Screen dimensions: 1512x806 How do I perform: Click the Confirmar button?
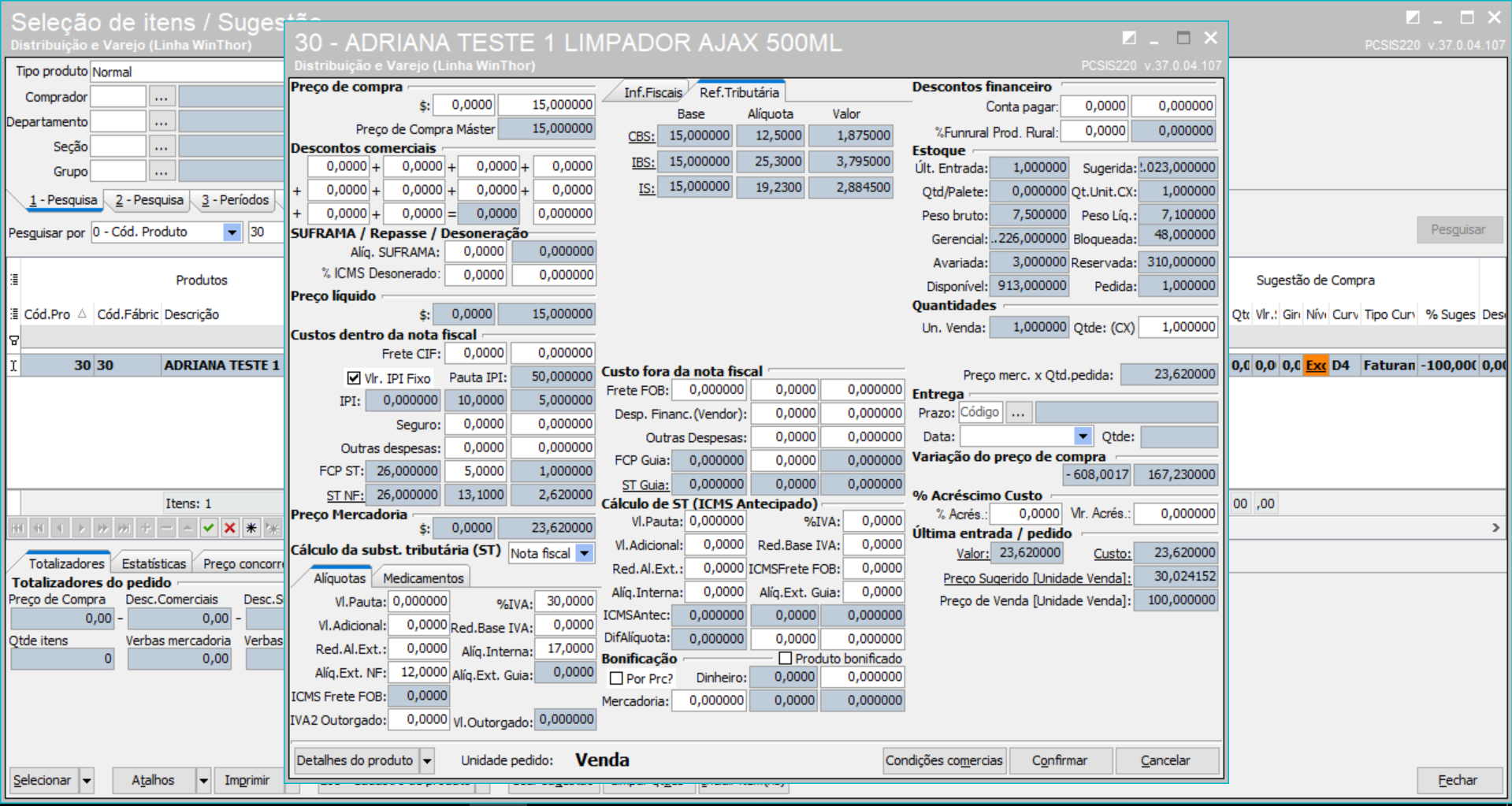click(1060, 760)
